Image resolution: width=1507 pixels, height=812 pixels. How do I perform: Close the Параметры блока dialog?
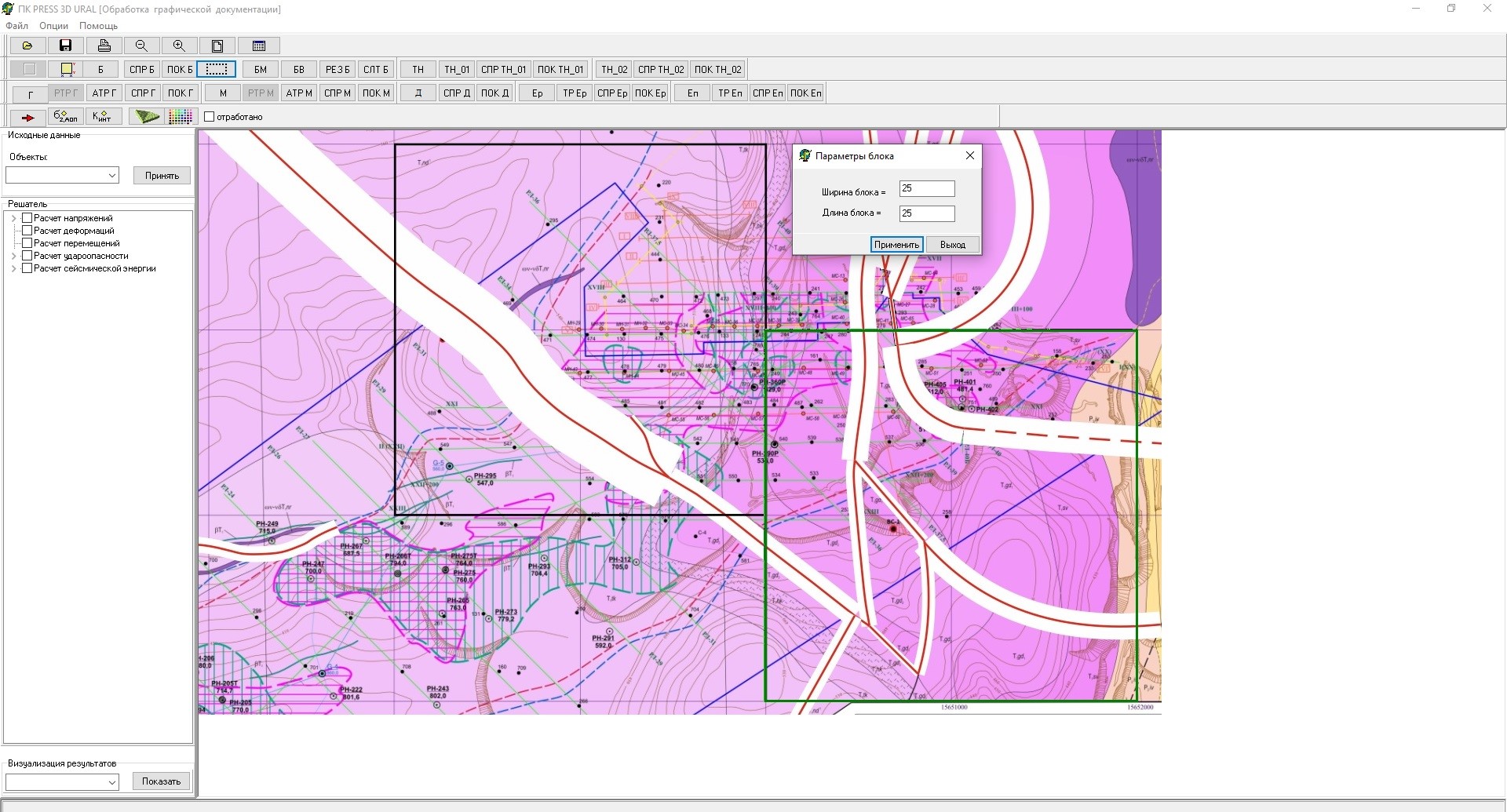970,155
